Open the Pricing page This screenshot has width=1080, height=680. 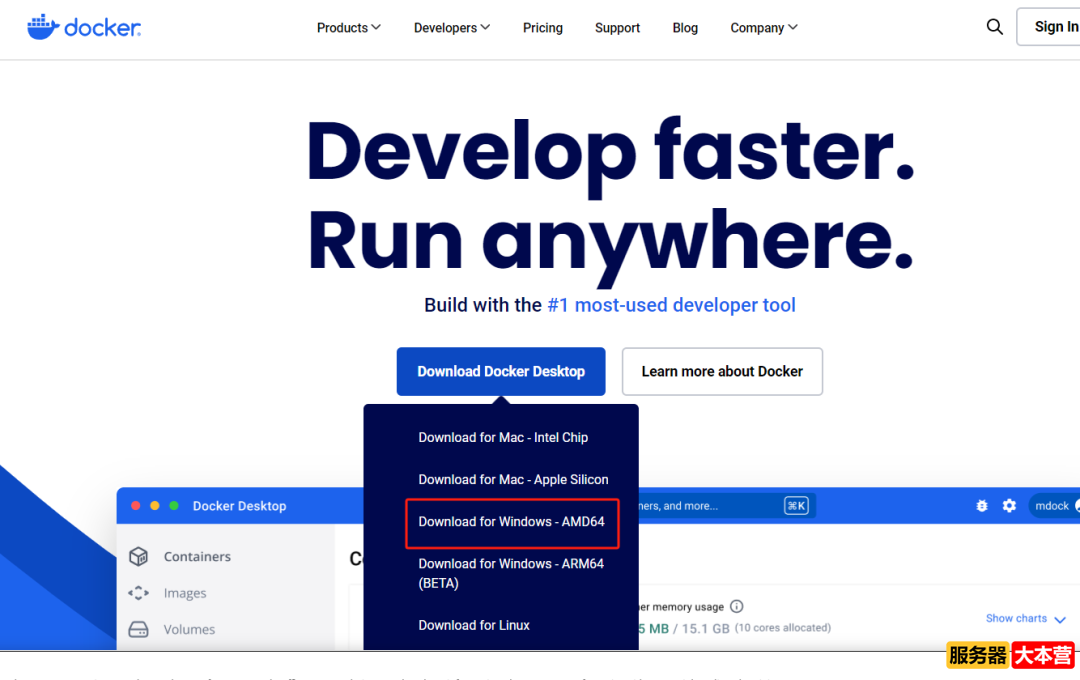543,28
